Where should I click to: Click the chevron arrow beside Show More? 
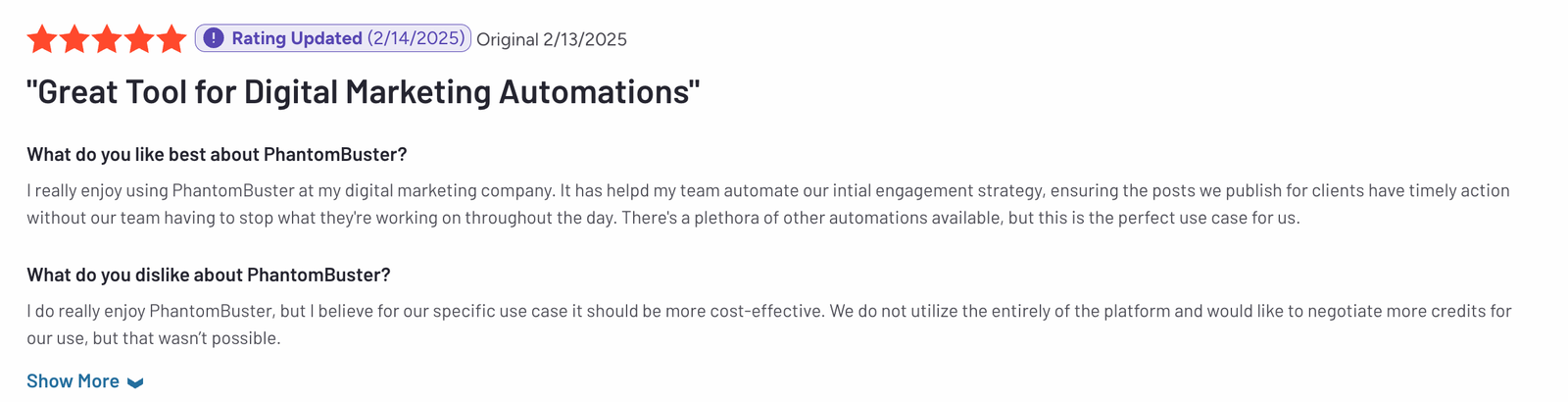[x=135, y=382]
